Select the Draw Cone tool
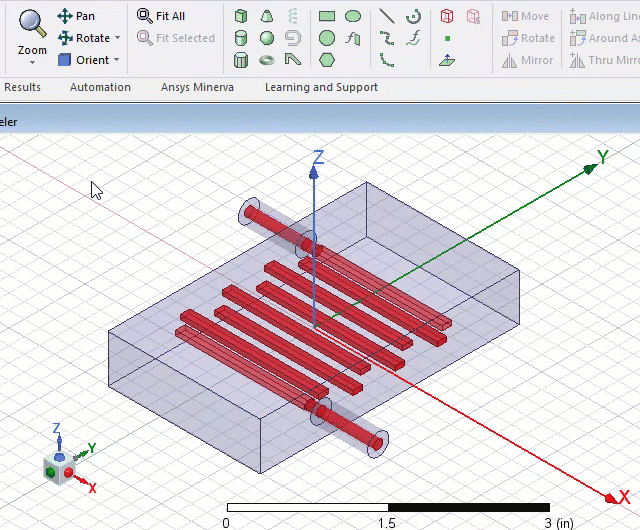 267,16
